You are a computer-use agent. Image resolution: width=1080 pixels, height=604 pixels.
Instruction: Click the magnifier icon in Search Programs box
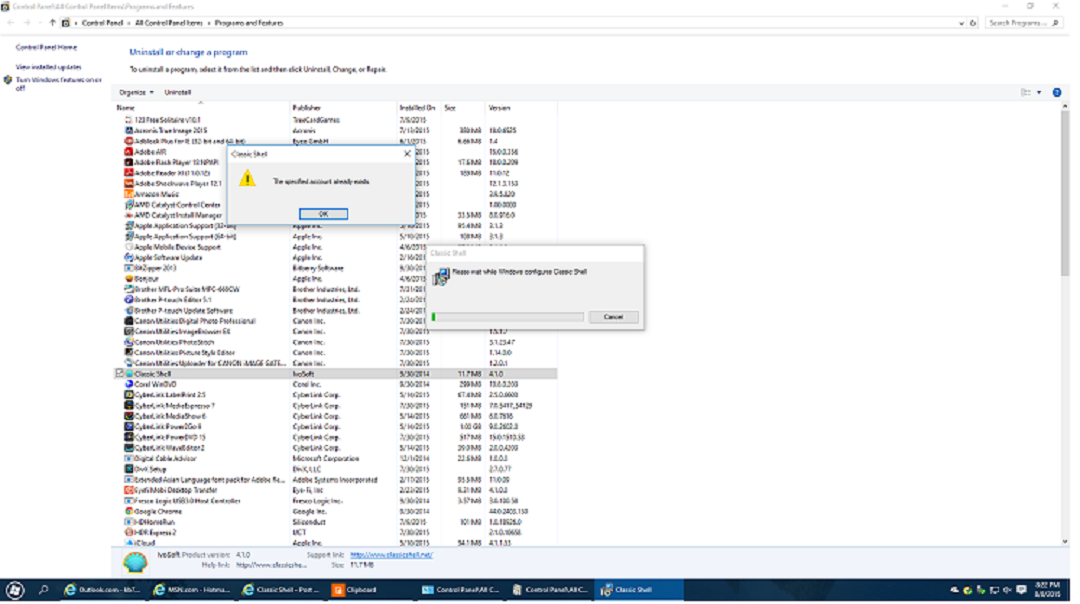(1055, 23)
